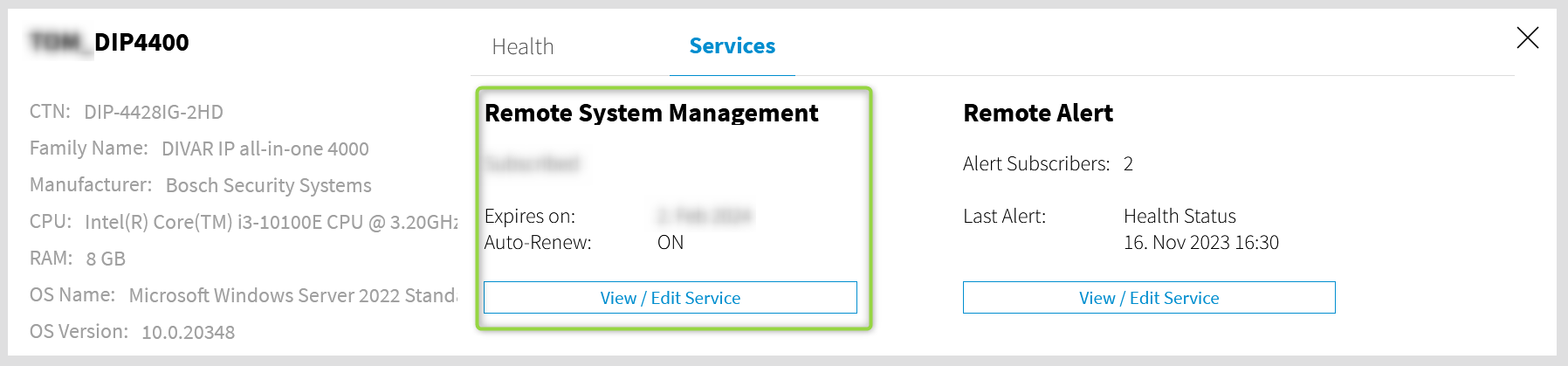Screen dimensions: 1568x366
Task: Click the Health Status last alert text
Action: point(1179,217)
